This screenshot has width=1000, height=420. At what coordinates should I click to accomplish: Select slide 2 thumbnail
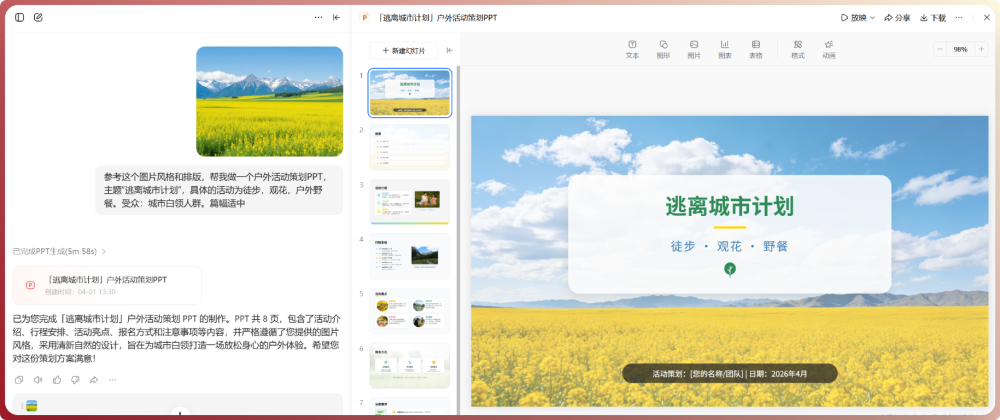click(x=409, y=147)
